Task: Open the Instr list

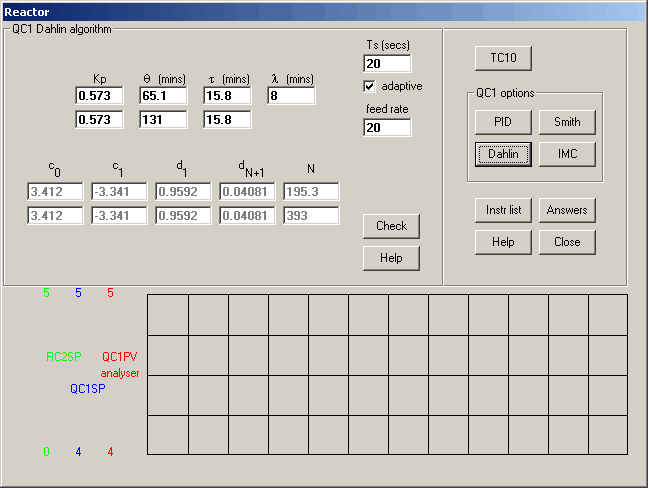Action: pos(503,210)
